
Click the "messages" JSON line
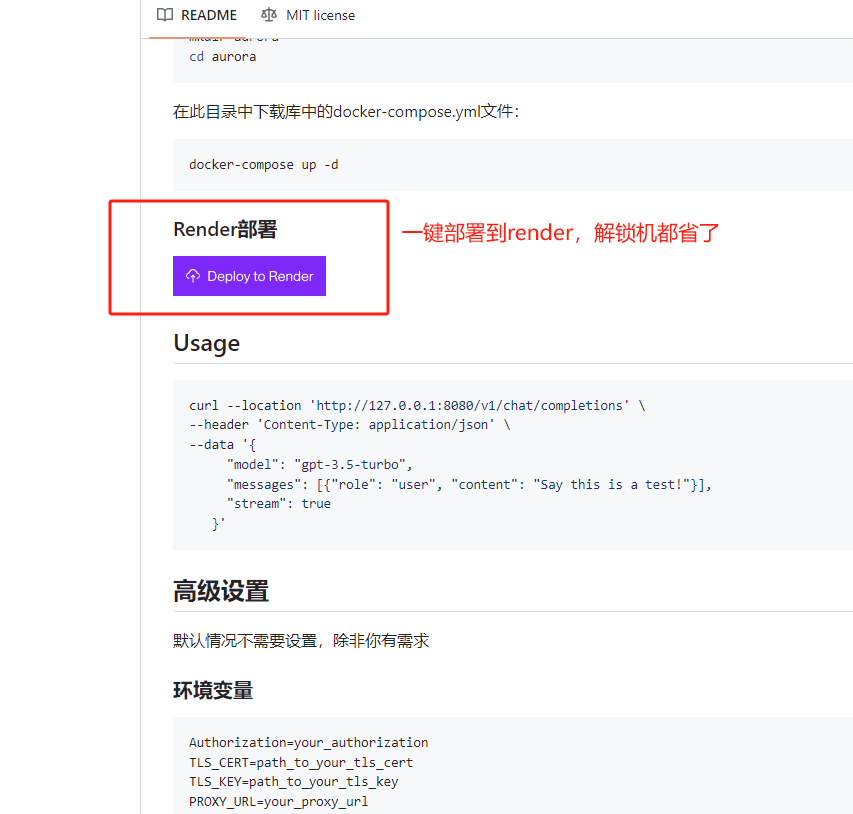coord(469,484)
